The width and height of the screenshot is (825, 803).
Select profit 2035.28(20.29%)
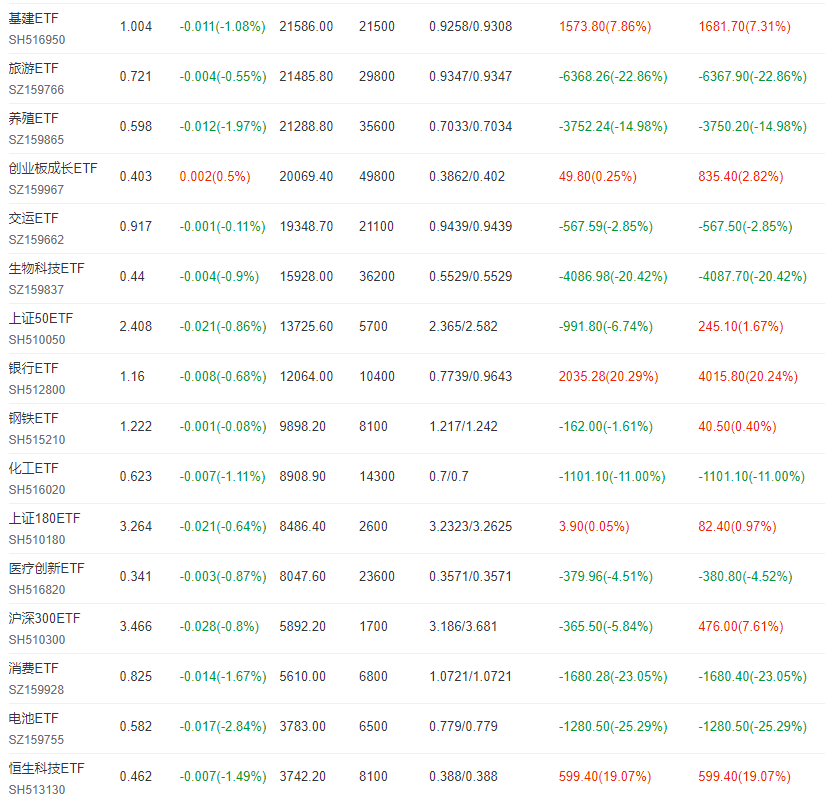click(609, 376)
